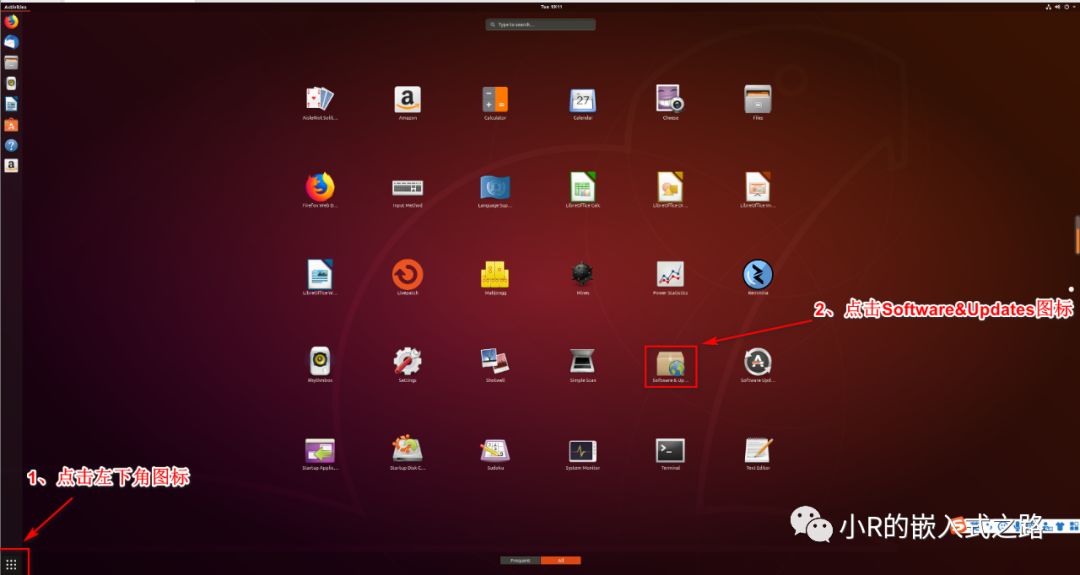
Task: Open LibreOffice Calc spreadsheet app
Action: pyautogui.click(x=583, y=187)
